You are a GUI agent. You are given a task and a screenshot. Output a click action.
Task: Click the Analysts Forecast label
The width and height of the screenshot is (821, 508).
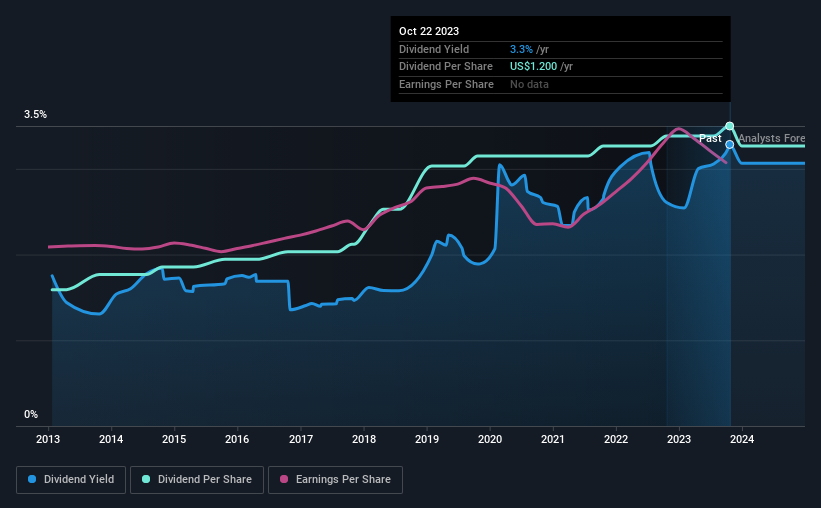[772, 138]
